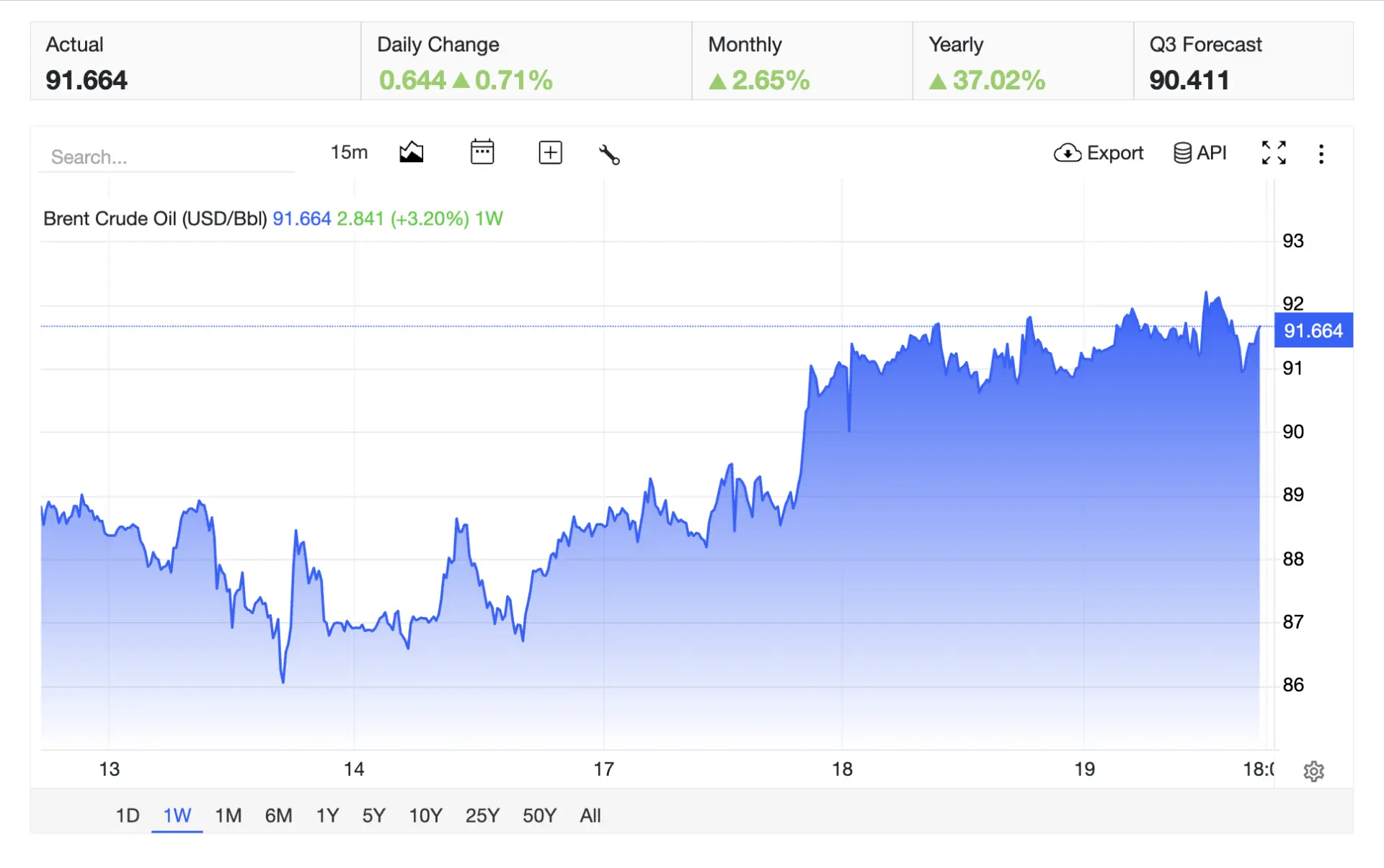Choose the 1Y time range

(x=327, y=815)
